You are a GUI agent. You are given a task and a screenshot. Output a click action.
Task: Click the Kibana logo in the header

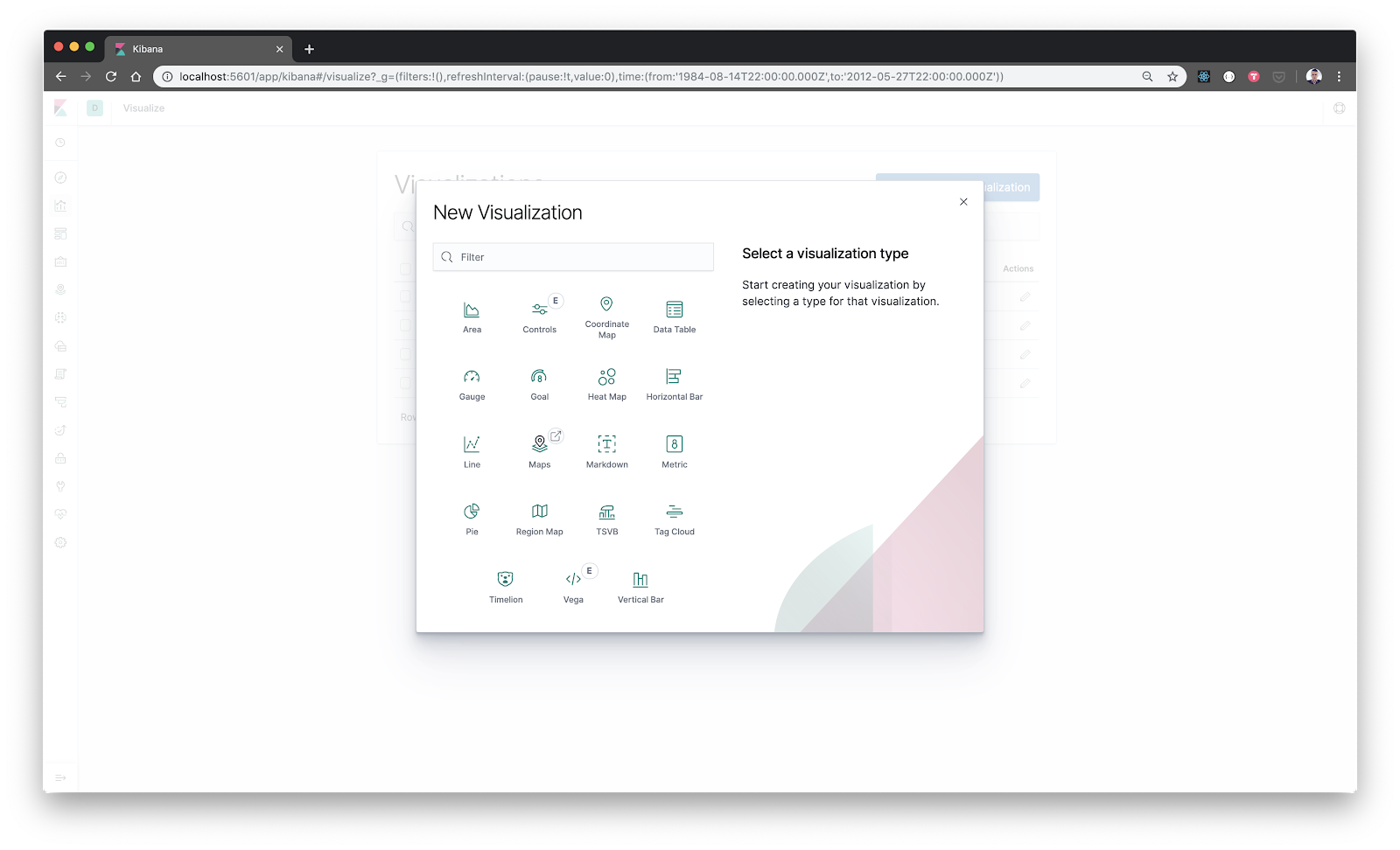click(x=60, y=108)
